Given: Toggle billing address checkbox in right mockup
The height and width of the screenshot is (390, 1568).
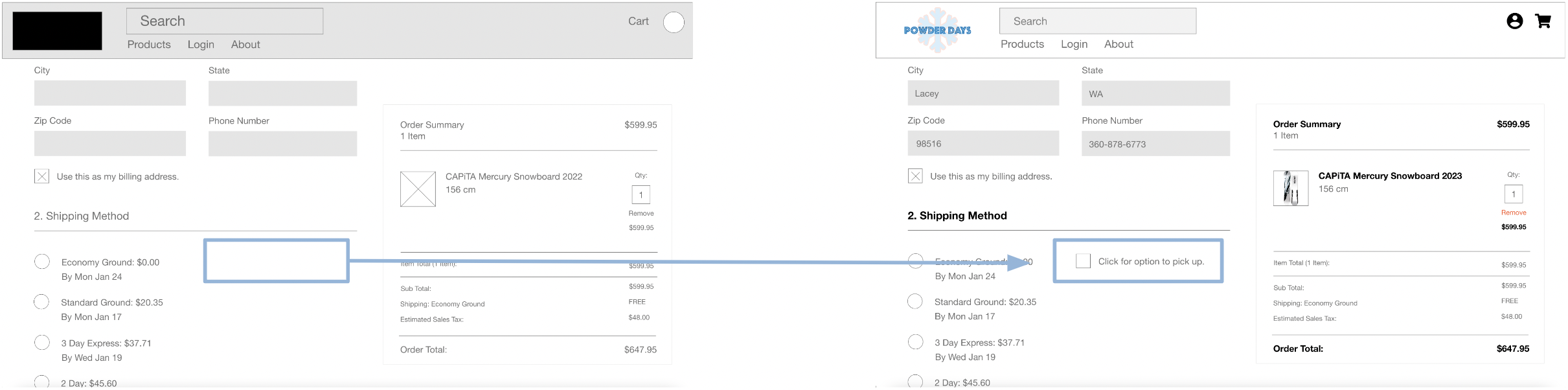Looking at the screenshot, I should [915, 176].
